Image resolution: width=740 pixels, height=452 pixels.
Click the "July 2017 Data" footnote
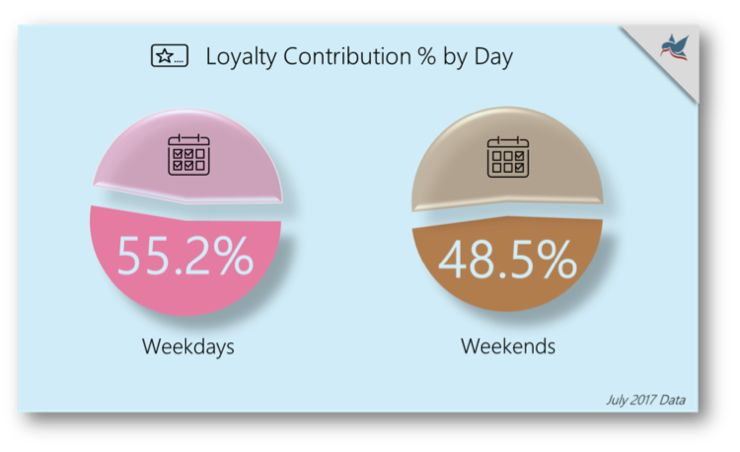point(646,400)
